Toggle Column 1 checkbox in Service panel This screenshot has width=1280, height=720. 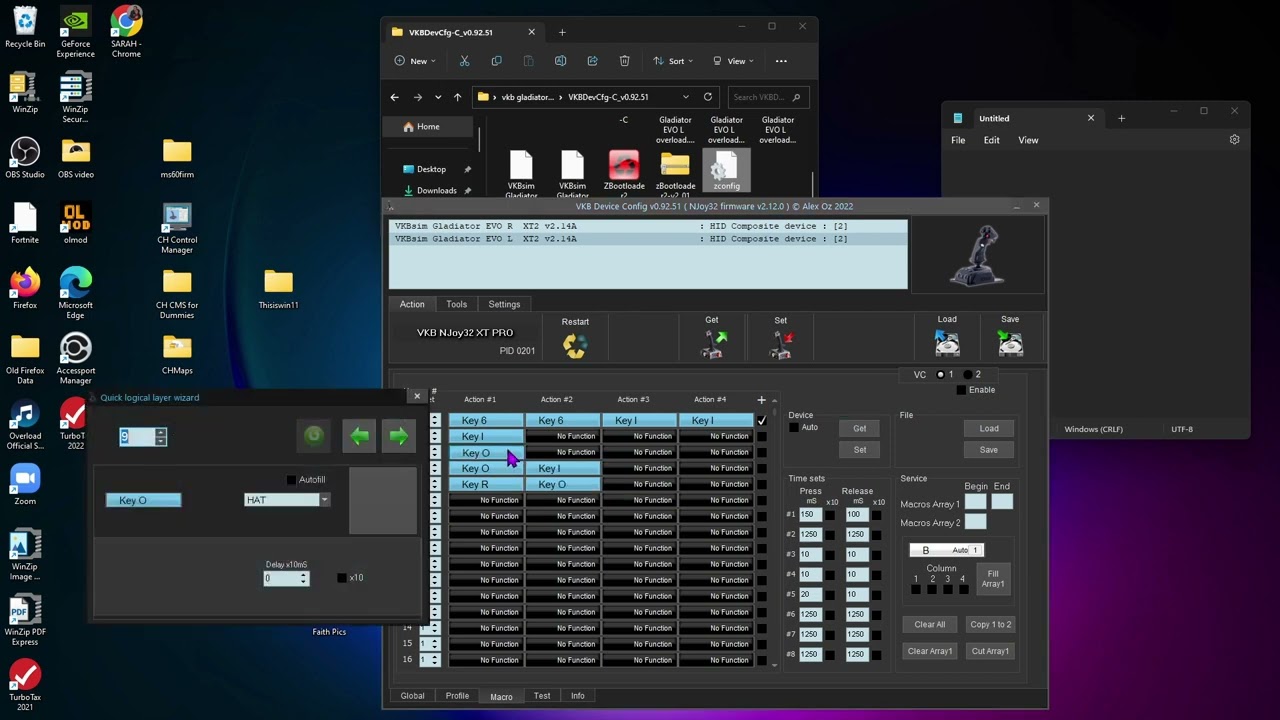click(x=915, y=590)
